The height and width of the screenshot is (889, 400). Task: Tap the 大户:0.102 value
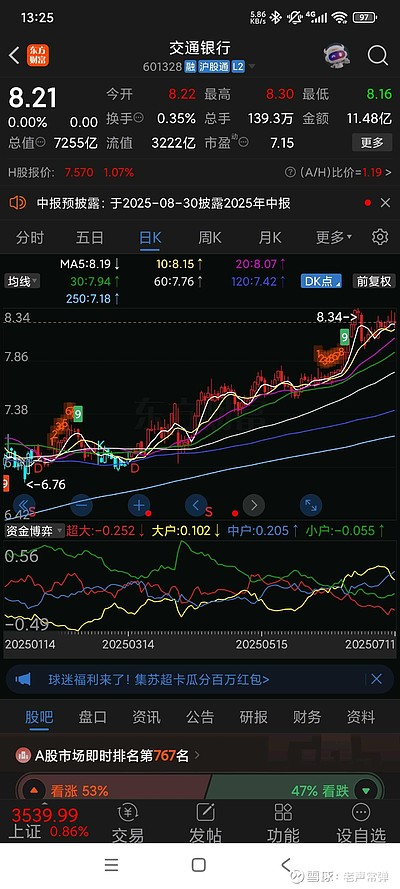[186, 531]
